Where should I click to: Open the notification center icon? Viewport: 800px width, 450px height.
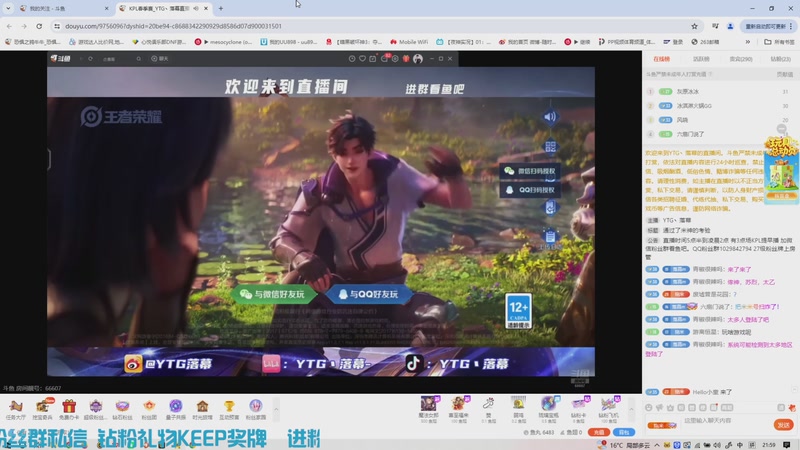(787, 445)
